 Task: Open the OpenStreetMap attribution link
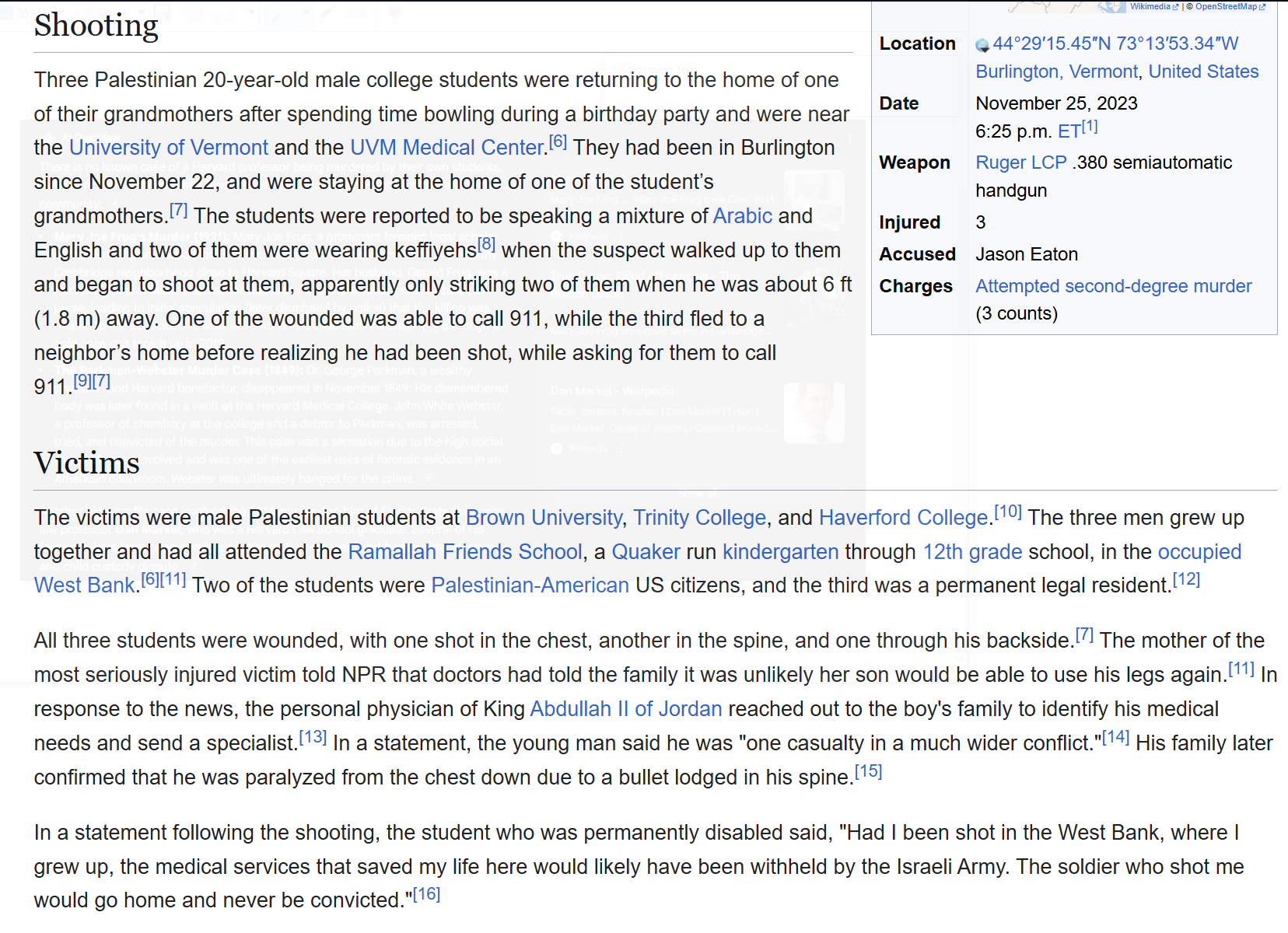pos(1230,7)
